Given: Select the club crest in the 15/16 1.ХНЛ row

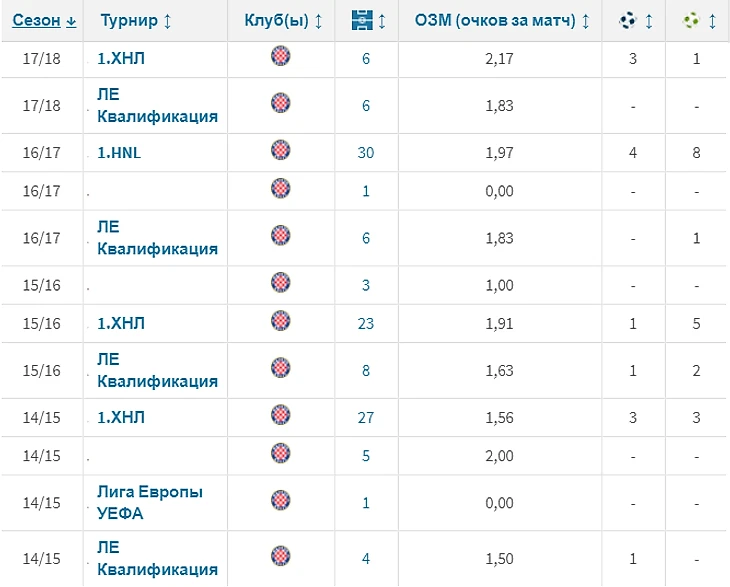Looking at the screenshot, I should point(281,321).
